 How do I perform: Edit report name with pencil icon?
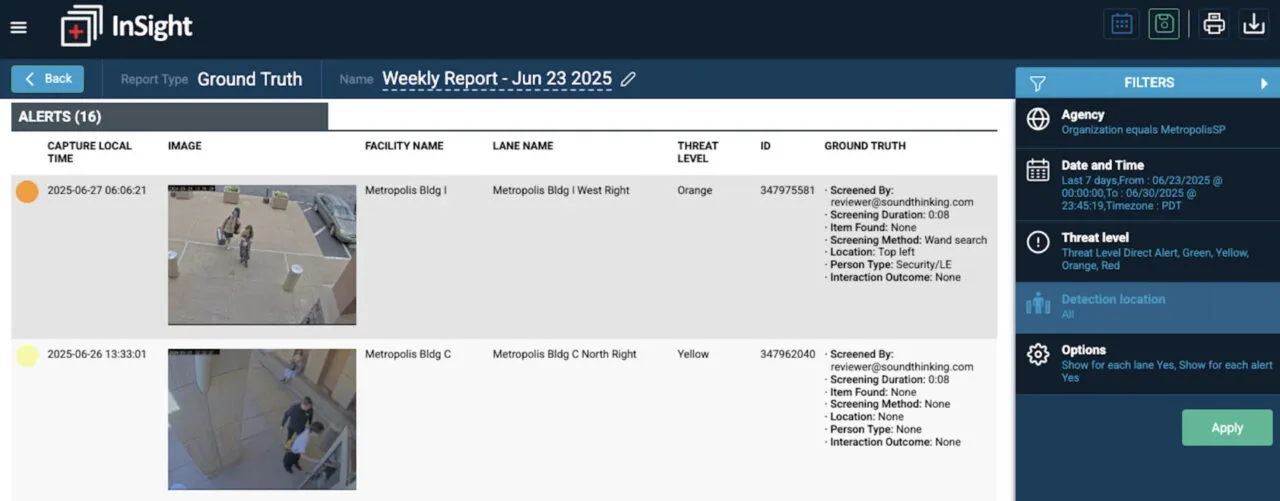pos(628,79)
